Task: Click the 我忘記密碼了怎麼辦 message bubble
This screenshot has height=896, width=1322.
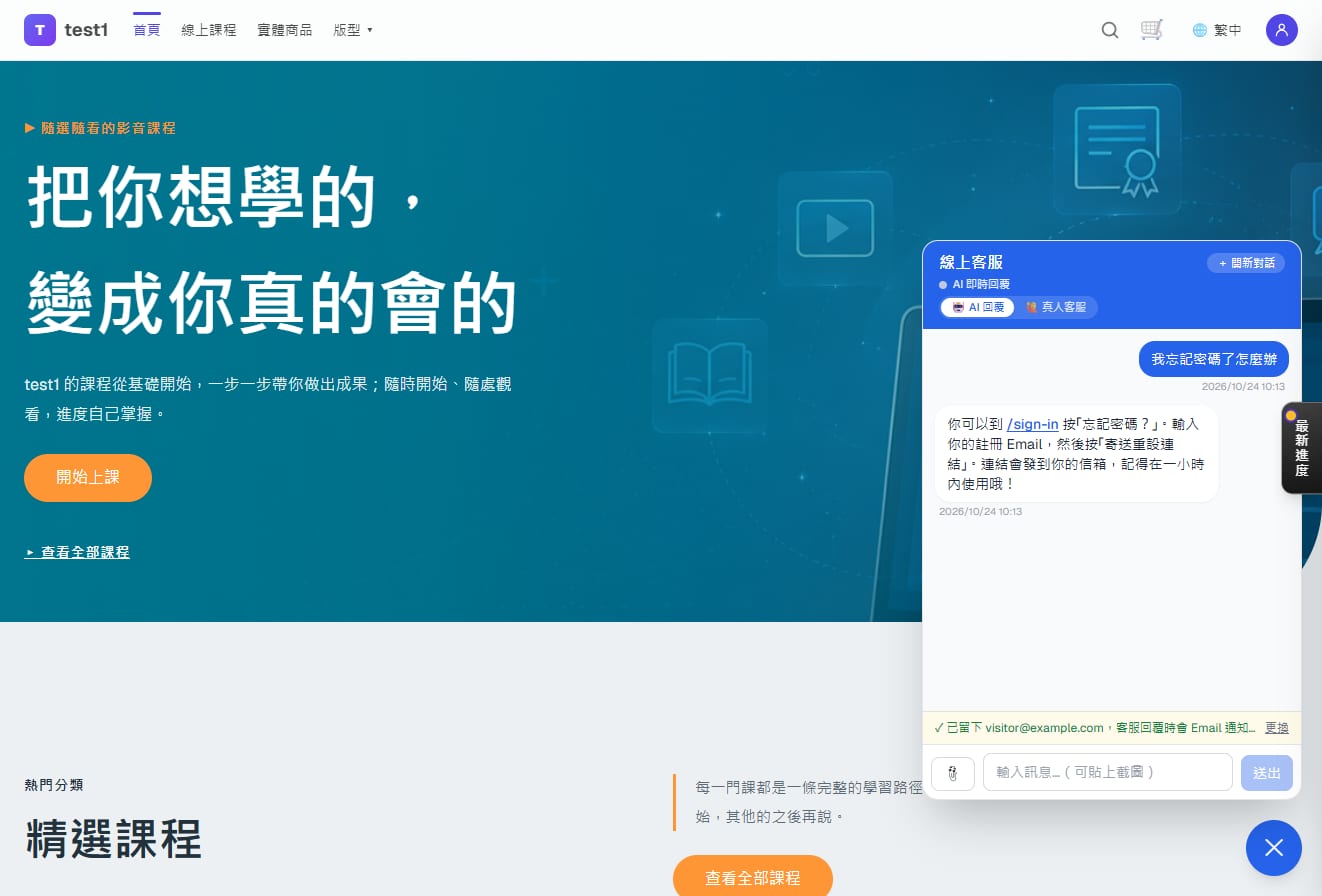Action: [1214, 359]
